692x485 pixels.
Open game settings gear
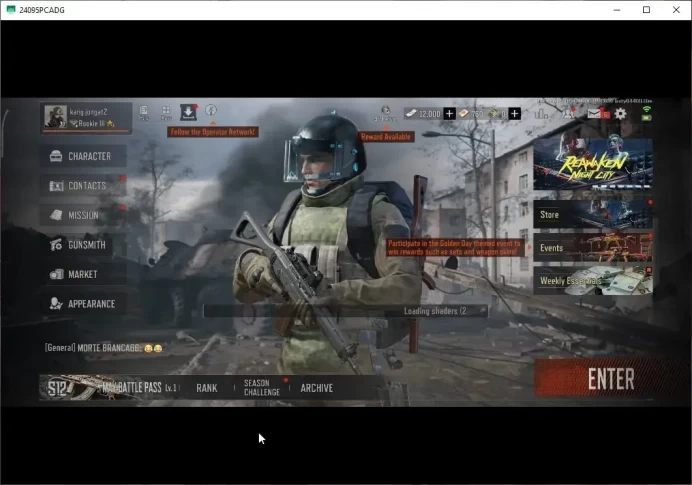coord(621,114)
